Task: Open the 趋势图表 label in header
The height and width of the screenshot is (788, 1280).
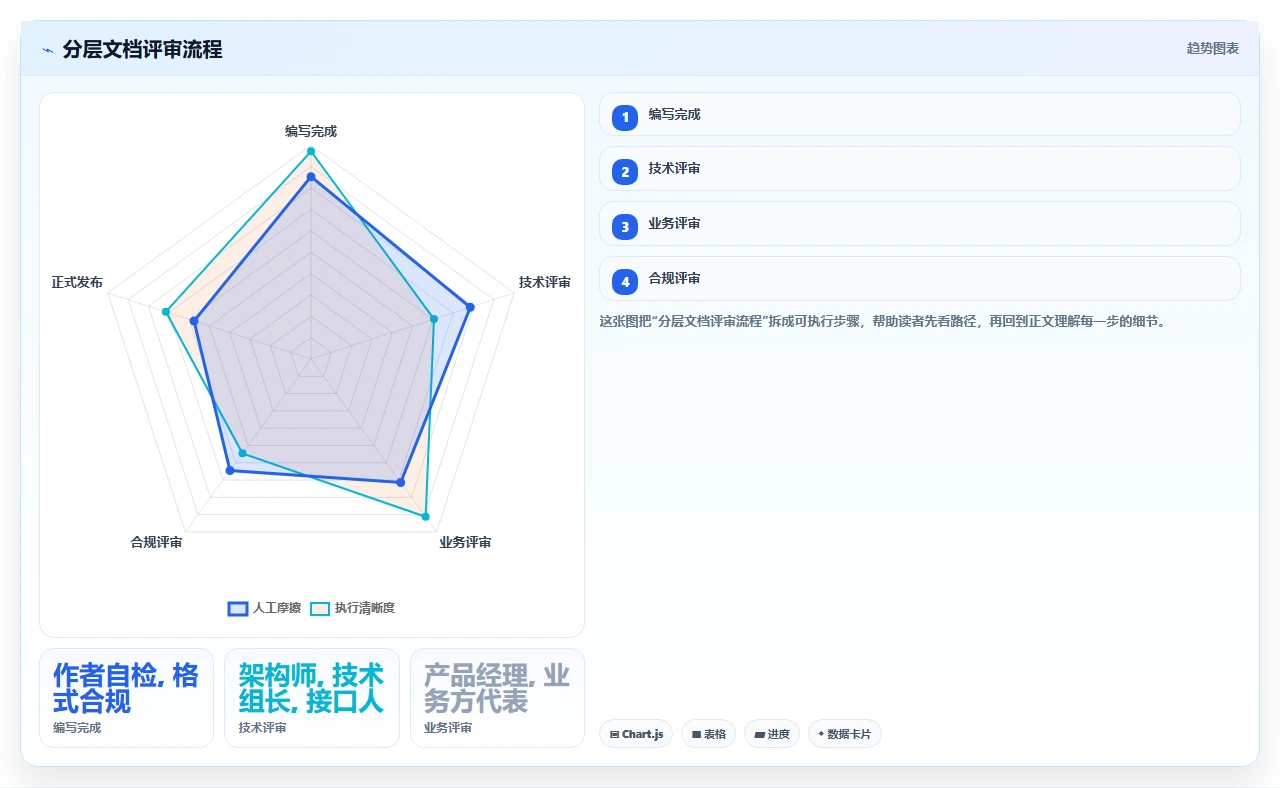Action: (x=1213, y=48)
